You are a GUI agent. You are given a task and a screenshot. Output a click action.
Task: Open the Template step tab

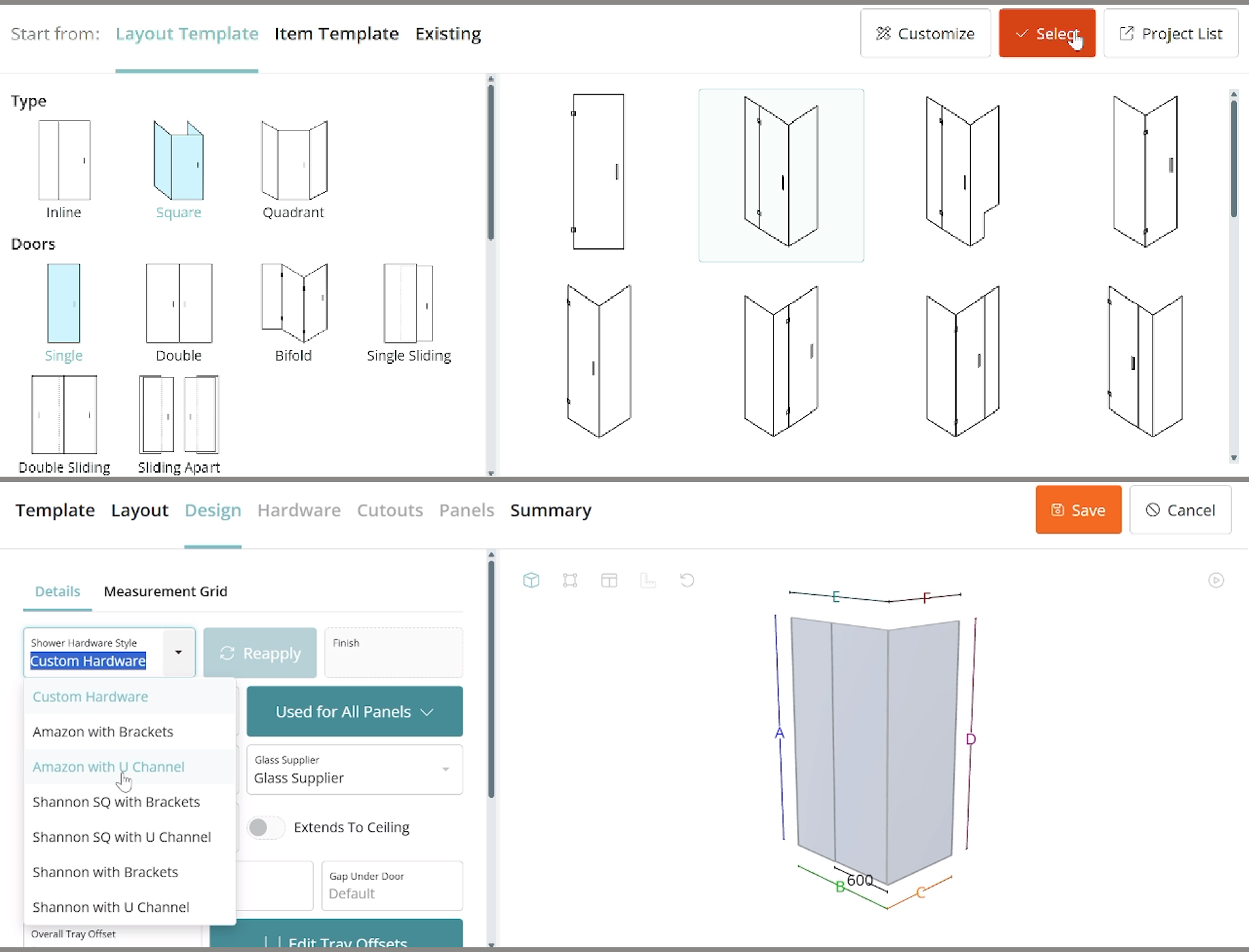(55, 510)
